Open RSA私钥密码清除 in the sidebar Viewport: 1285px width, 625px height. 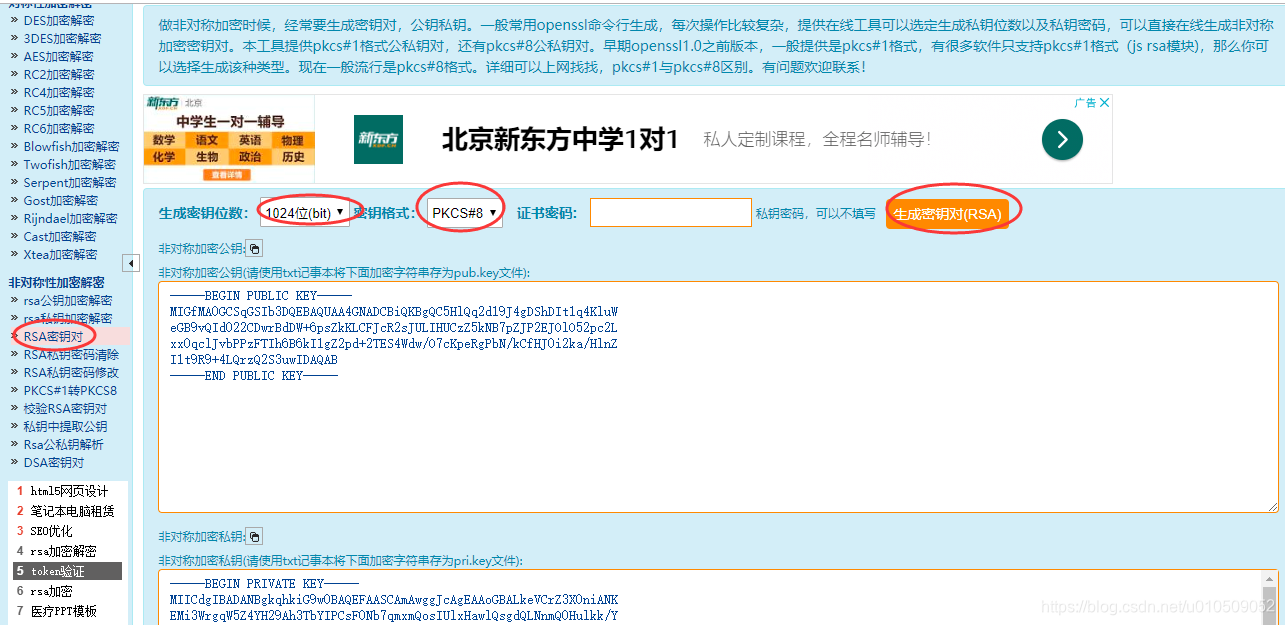click(71, 354)
